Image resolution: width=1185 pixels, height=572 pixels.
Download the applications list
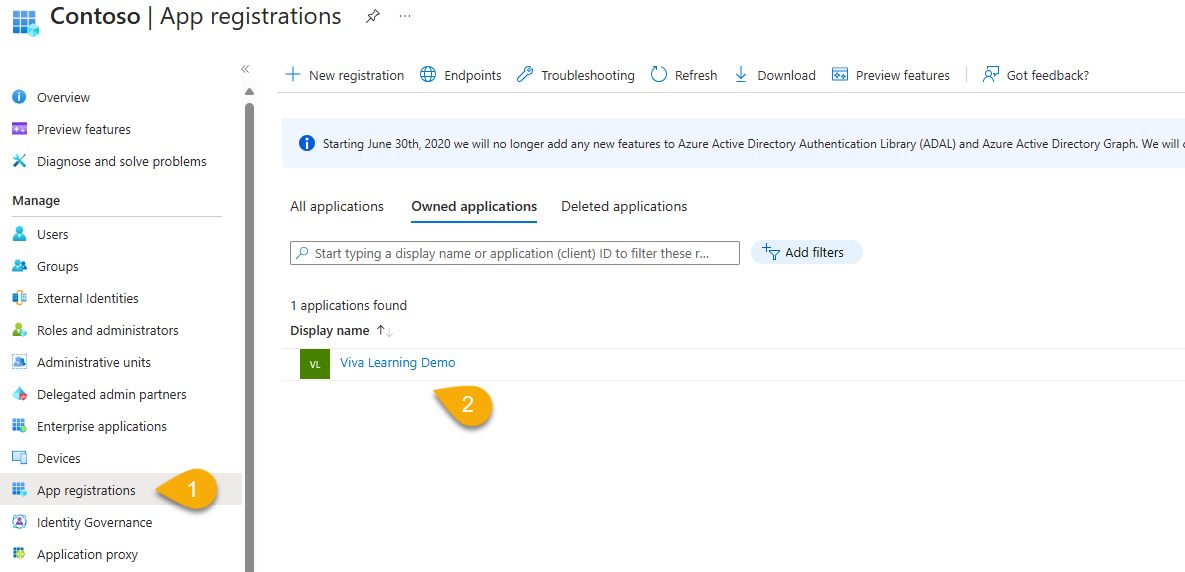775,75
